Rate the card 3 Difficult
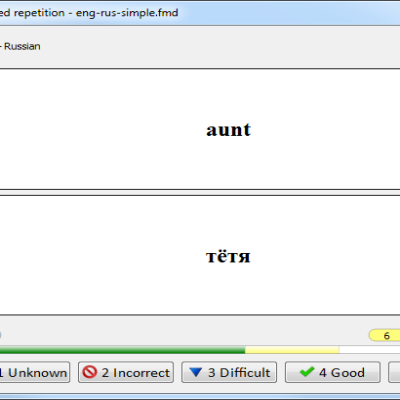The width and height of the screenshot is (400, 400). (x=229, y=372)
